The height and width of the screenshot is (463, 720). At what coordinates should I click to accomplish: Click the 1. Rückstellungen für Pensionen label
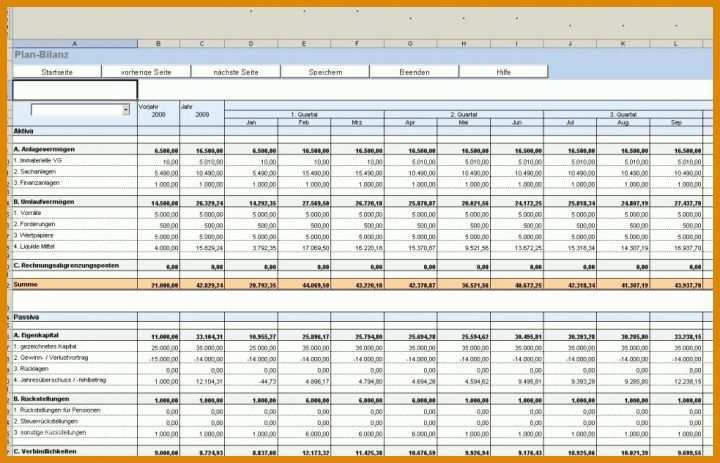tap(57, 410)
